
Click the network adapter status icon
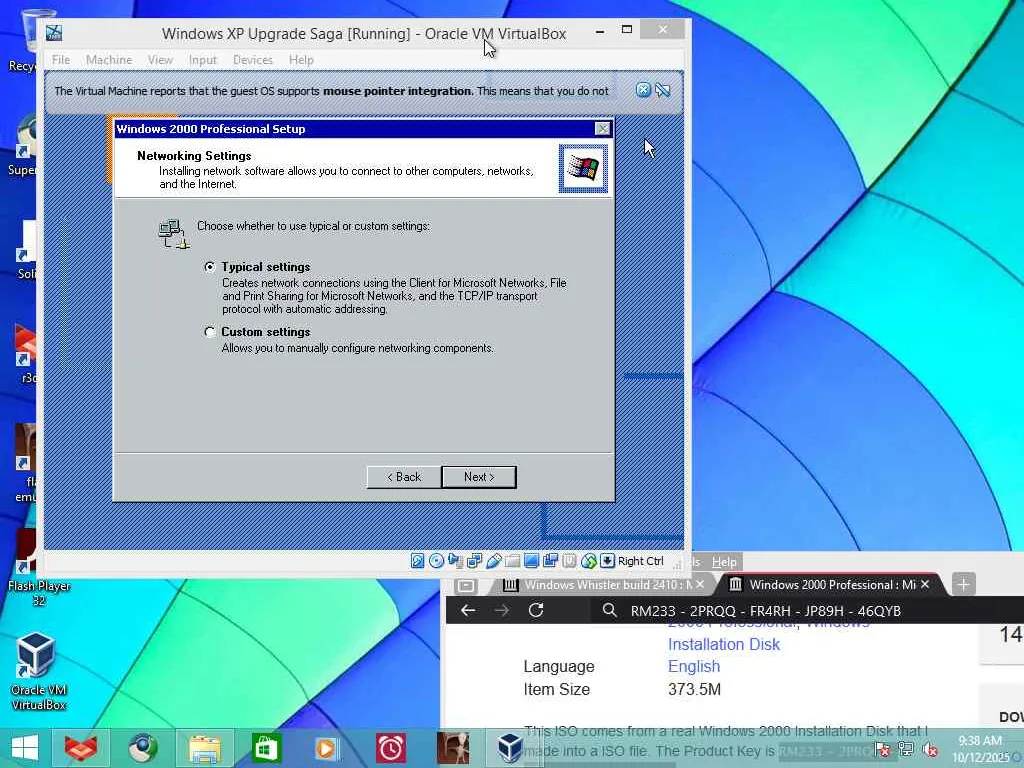(474, 560)
